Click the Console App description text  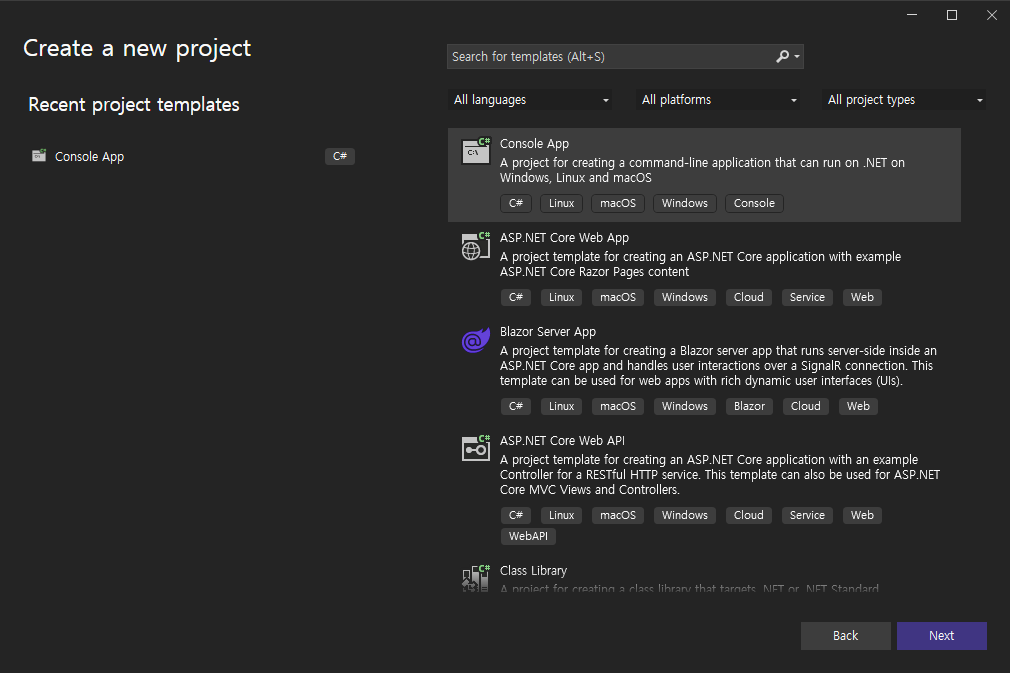tap(702, 170)
